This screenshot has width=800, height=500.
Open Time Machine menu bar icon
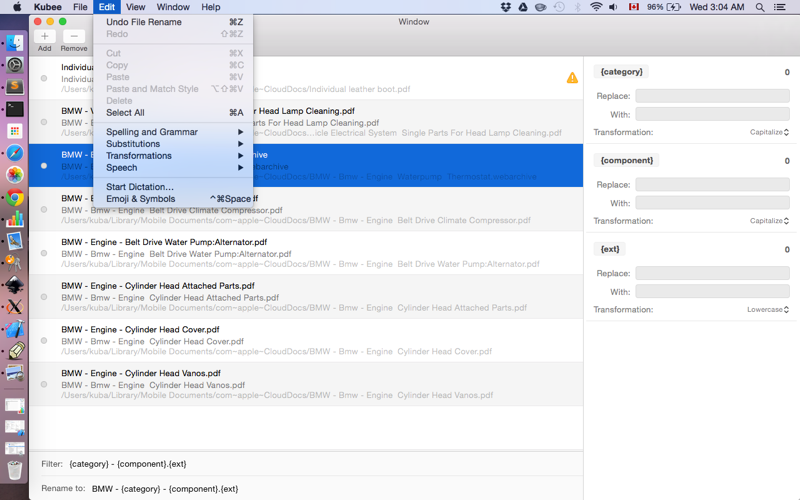[x=559, y=7]
